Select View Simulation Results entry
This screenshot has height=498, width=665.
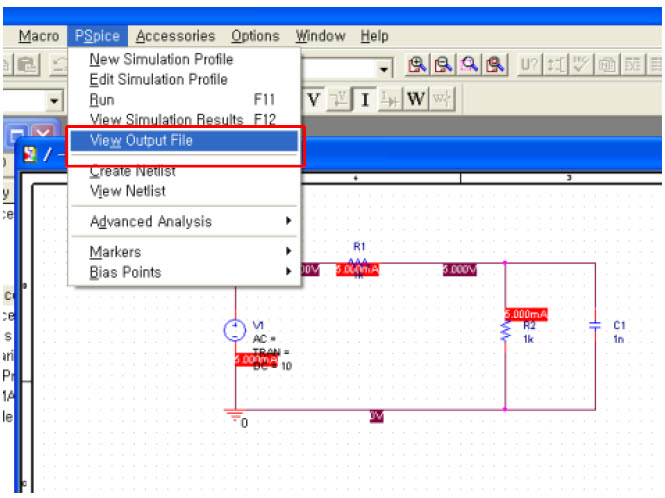pyautogui.click(x=184, y=119)
